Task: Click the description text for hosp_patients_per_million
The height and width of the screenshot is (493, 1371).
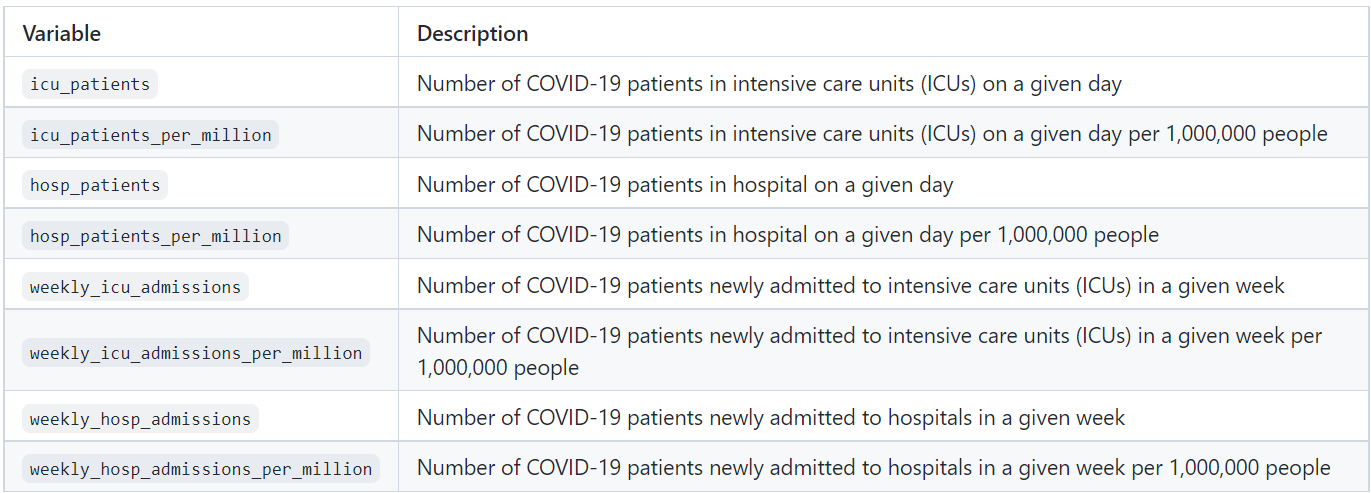Action: pyautogui.click(x=788, y=236)
